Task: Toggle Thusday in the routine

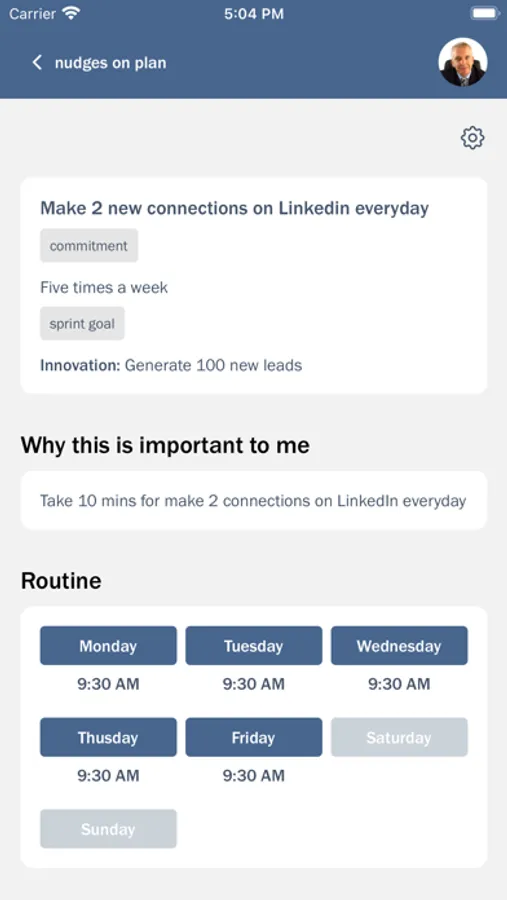Action: pyautogui.click(x=109, y=737)
